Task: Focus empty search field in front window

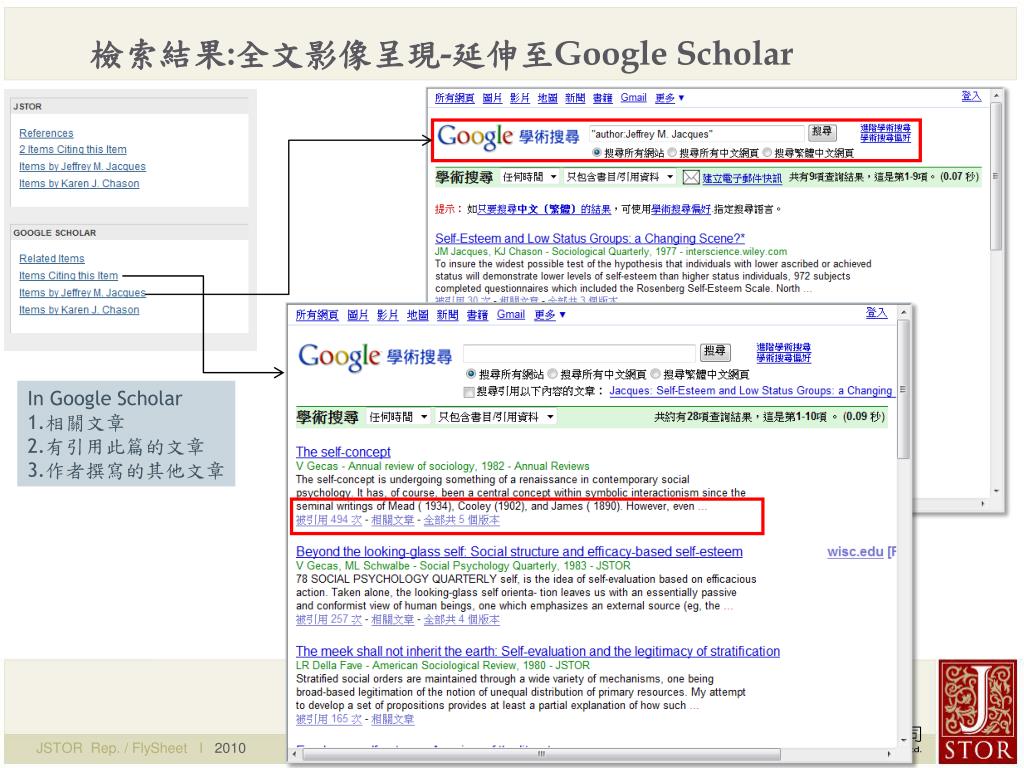Action: [579, 353]
